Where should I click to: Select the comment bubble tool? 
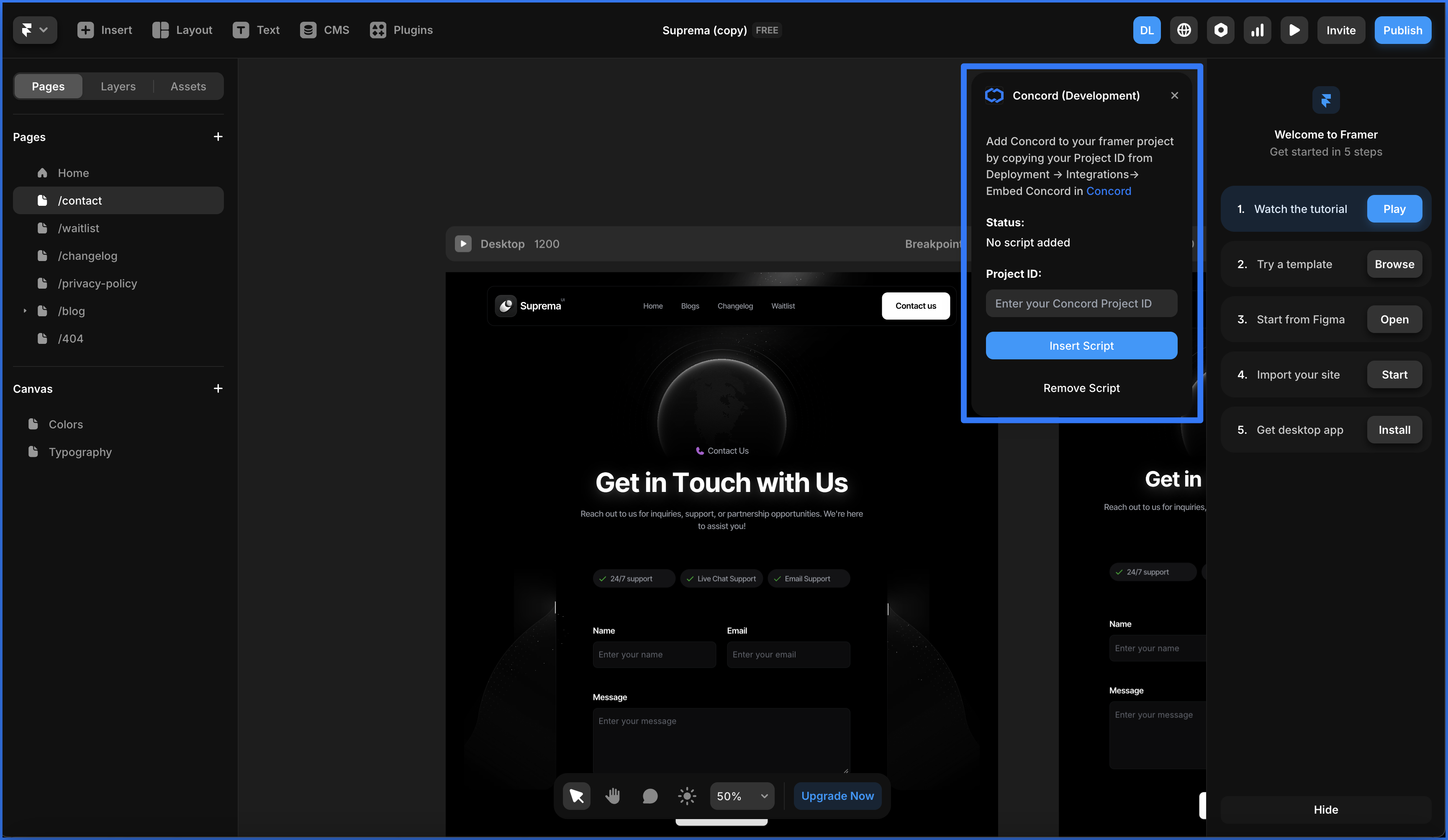pos(650,796)
